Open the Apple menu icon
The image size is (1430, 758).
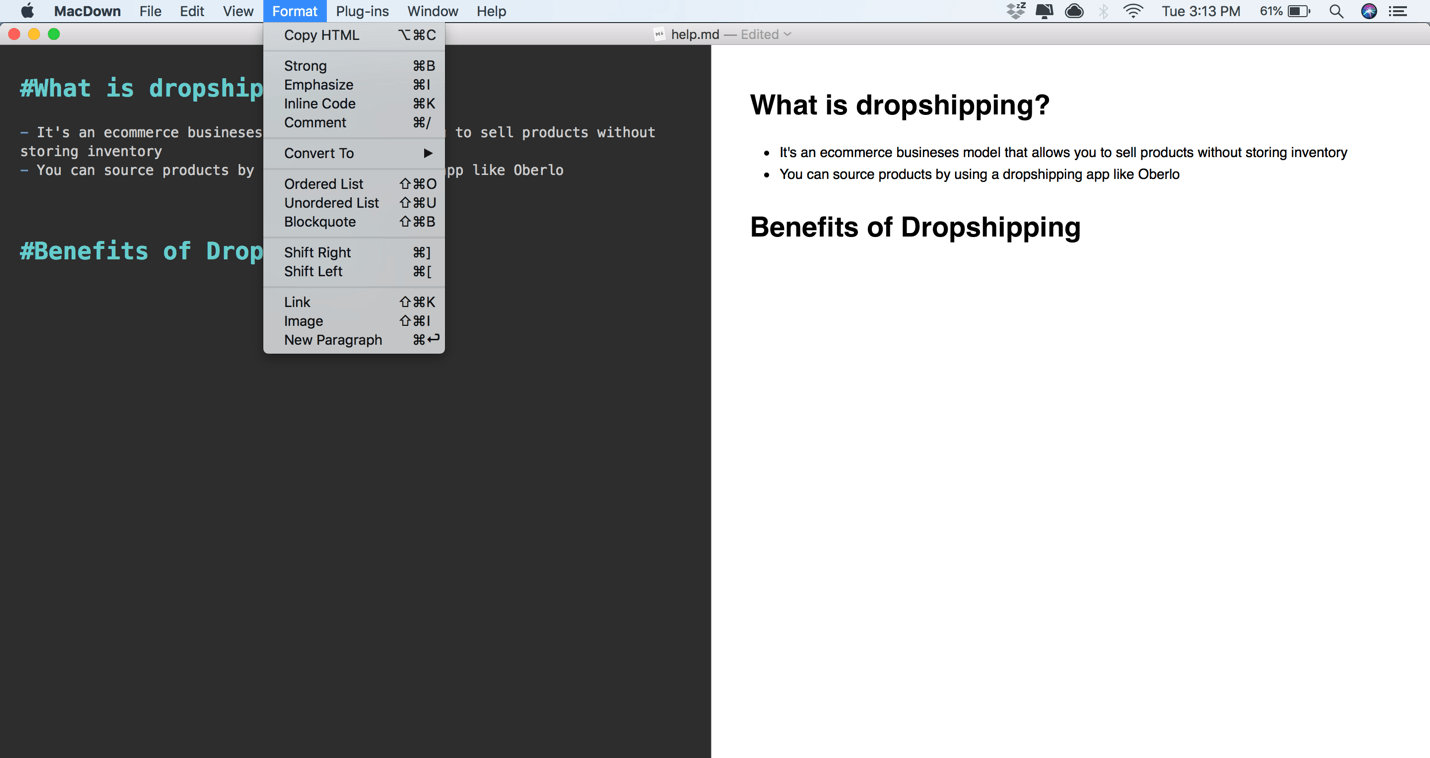[x=27, y=11]
